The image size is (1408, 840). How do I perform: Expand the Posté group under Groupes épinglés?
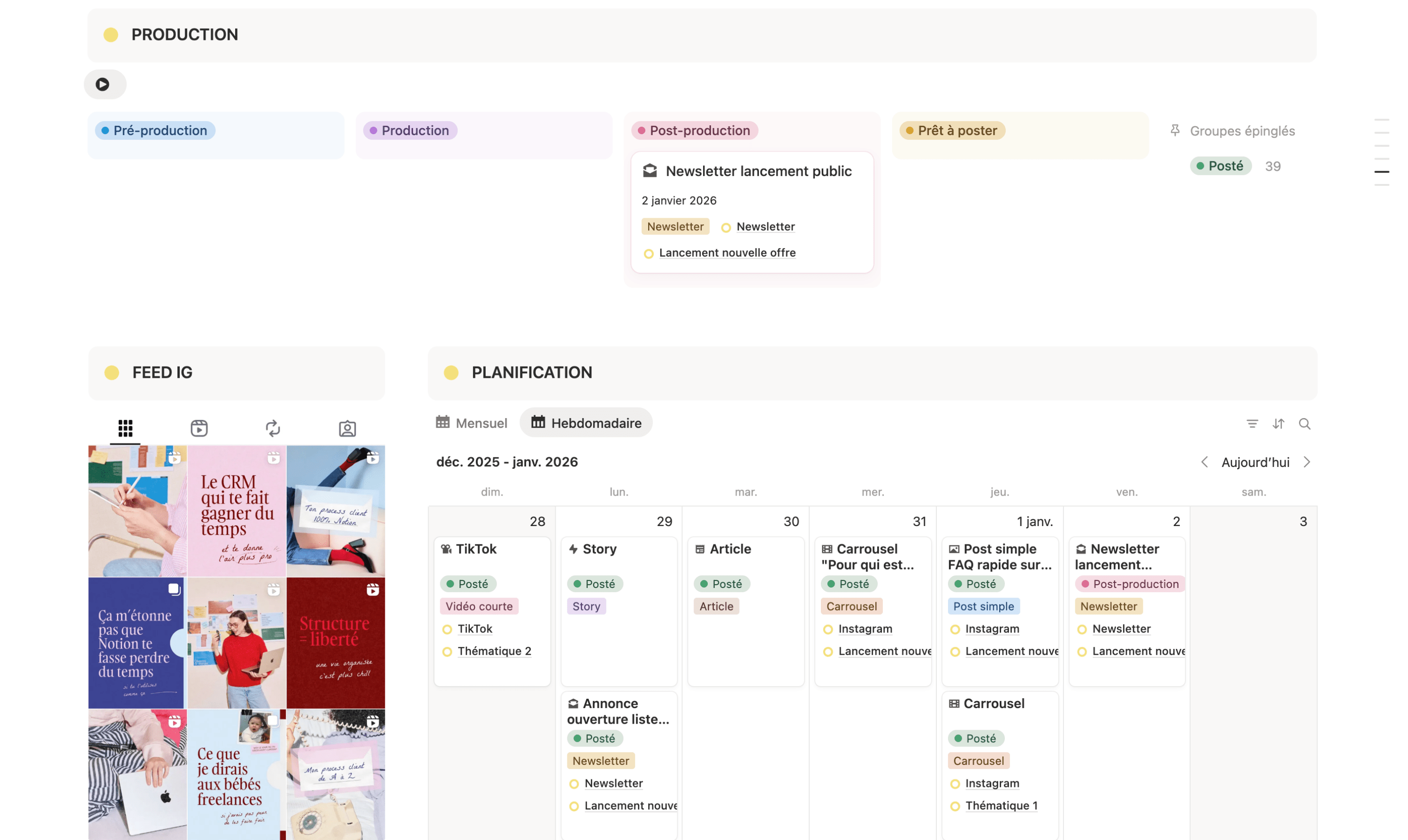pos(1221,165)
